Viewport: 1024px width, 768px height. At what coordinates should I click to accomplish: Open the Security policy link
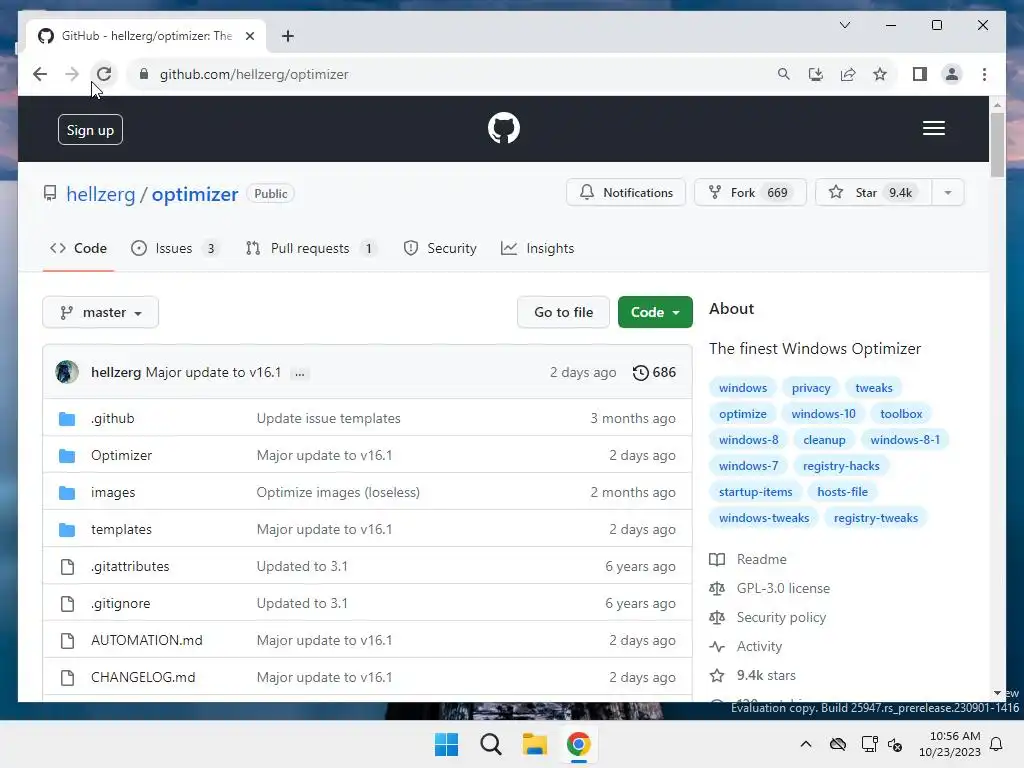[x=768, y=617]
